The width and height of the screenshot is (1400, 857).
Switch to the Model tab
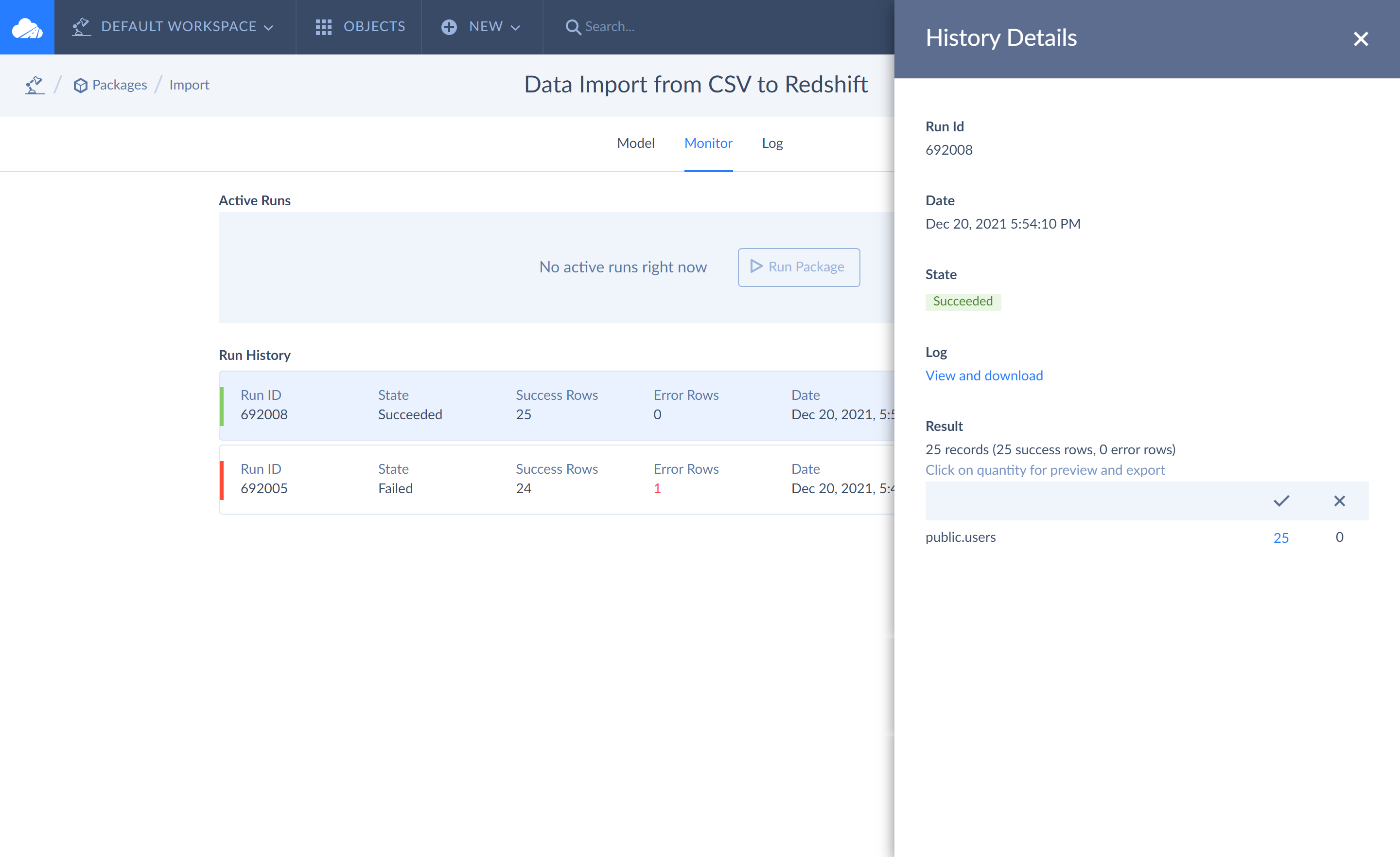(635, 143)
